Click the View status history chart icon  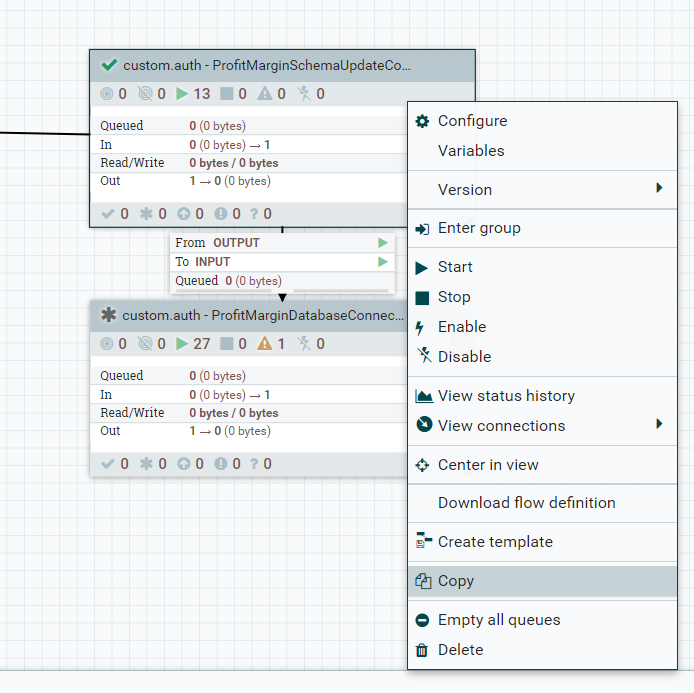(x=422, y=396)
